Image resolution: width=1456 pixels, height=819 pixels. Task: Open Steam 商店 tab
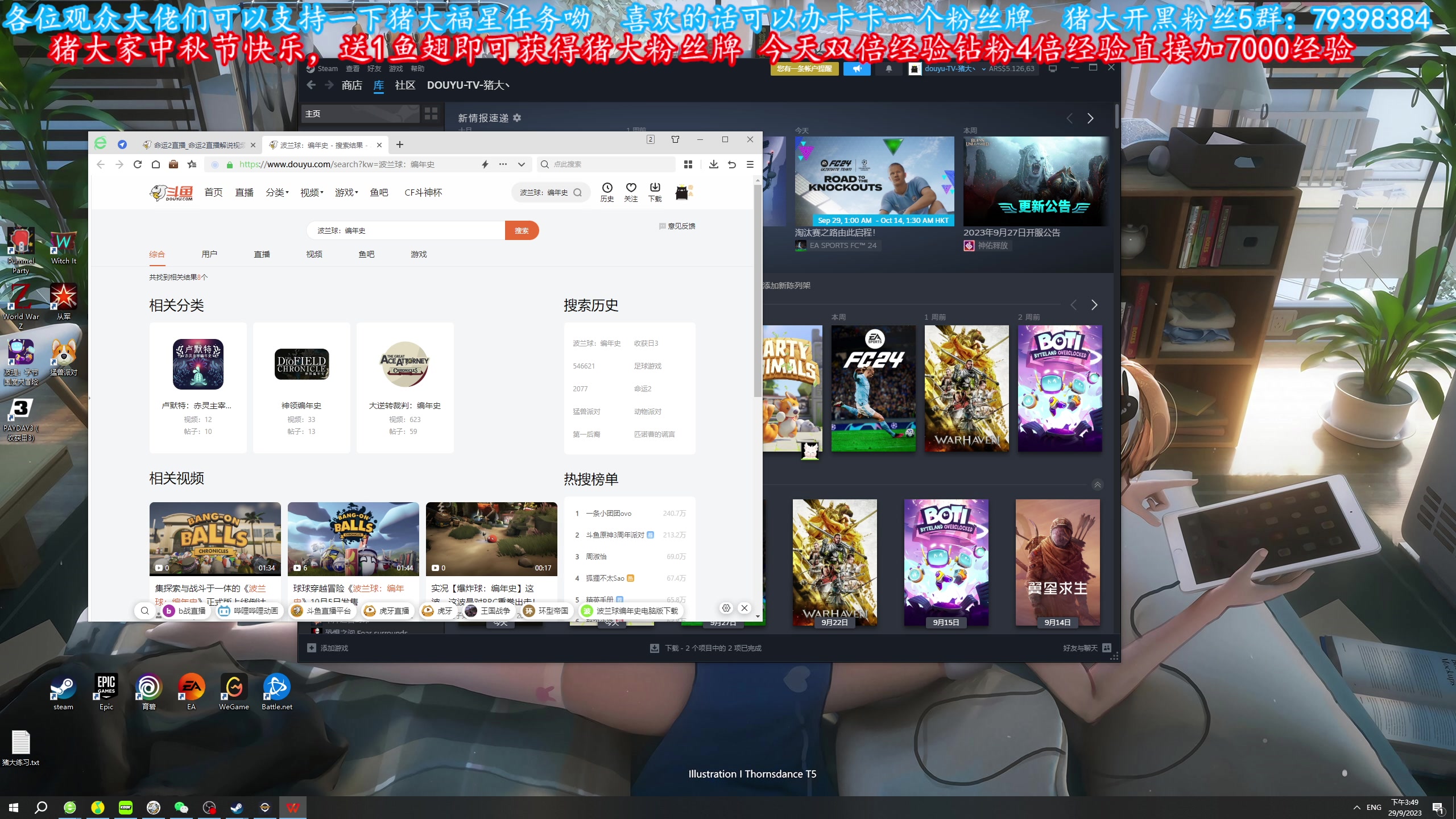[352, 85]
